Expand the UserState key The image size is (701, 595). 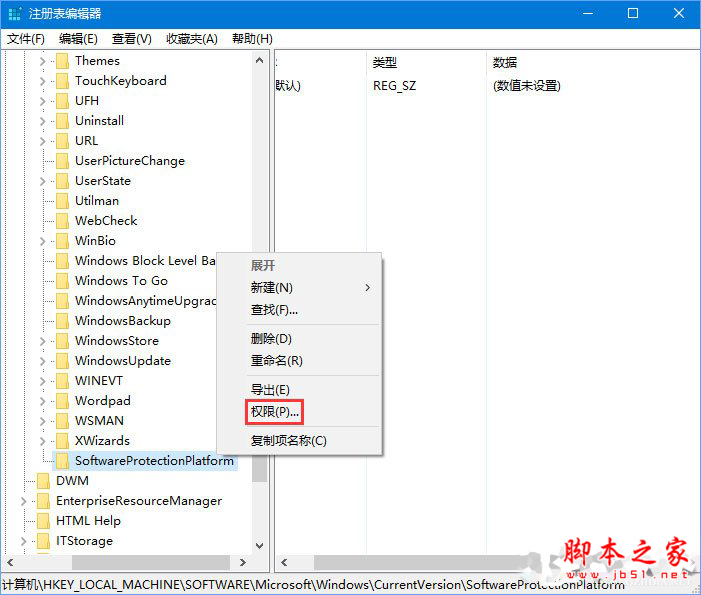coord(42,181)
